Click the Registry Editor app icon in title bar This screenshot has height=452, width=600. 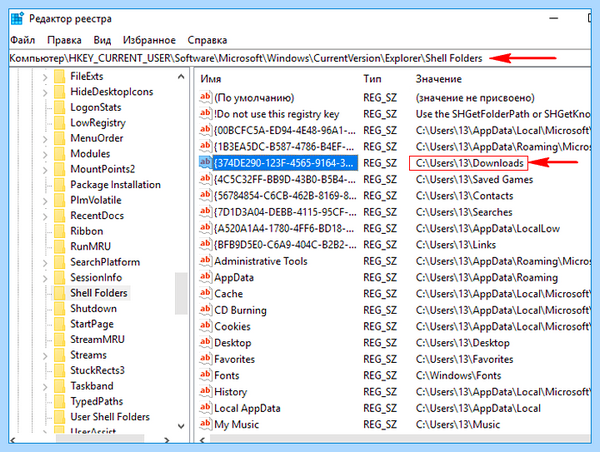coord(17,19)
